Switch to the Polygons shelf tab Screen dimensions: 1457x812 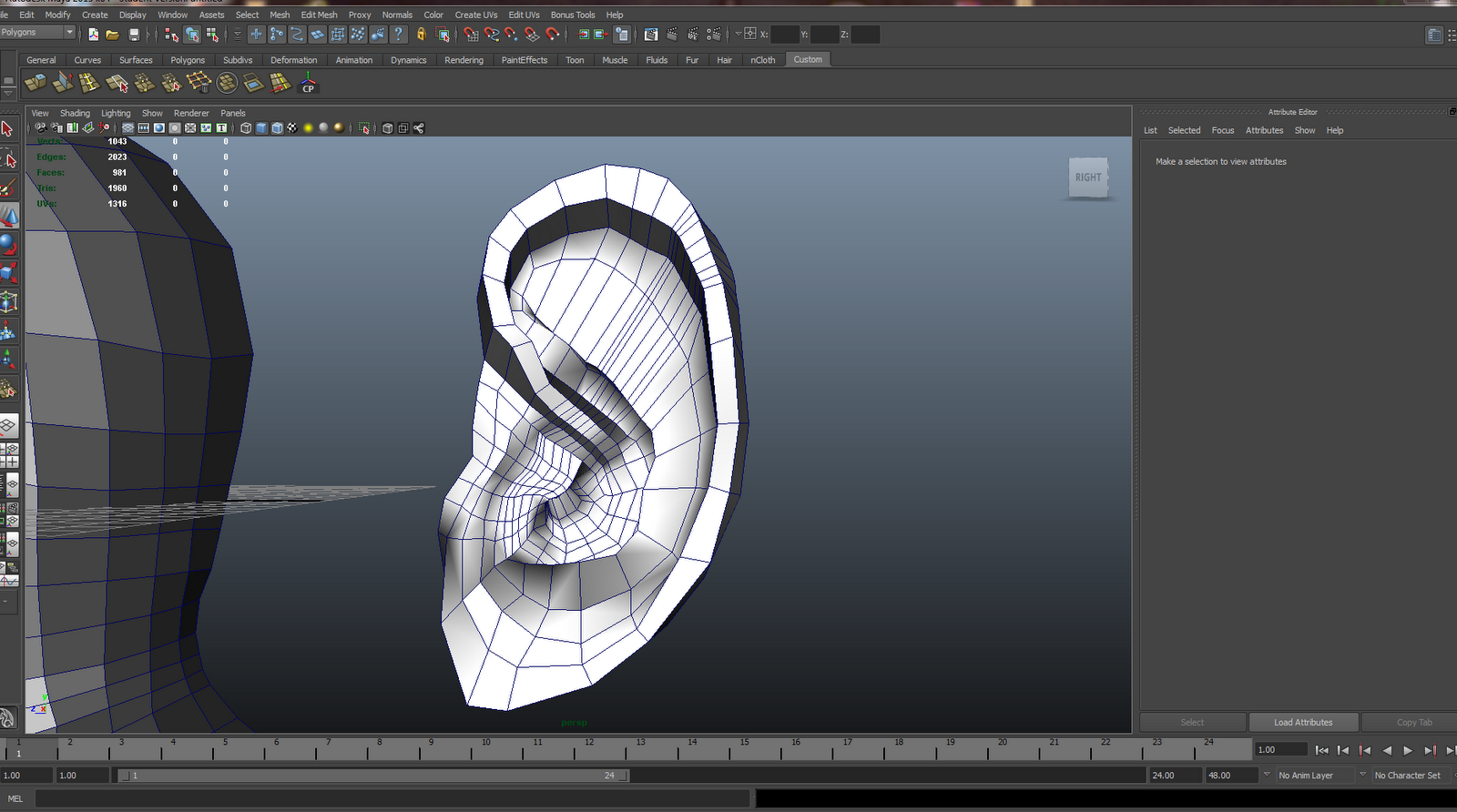(x=188, y=60)
